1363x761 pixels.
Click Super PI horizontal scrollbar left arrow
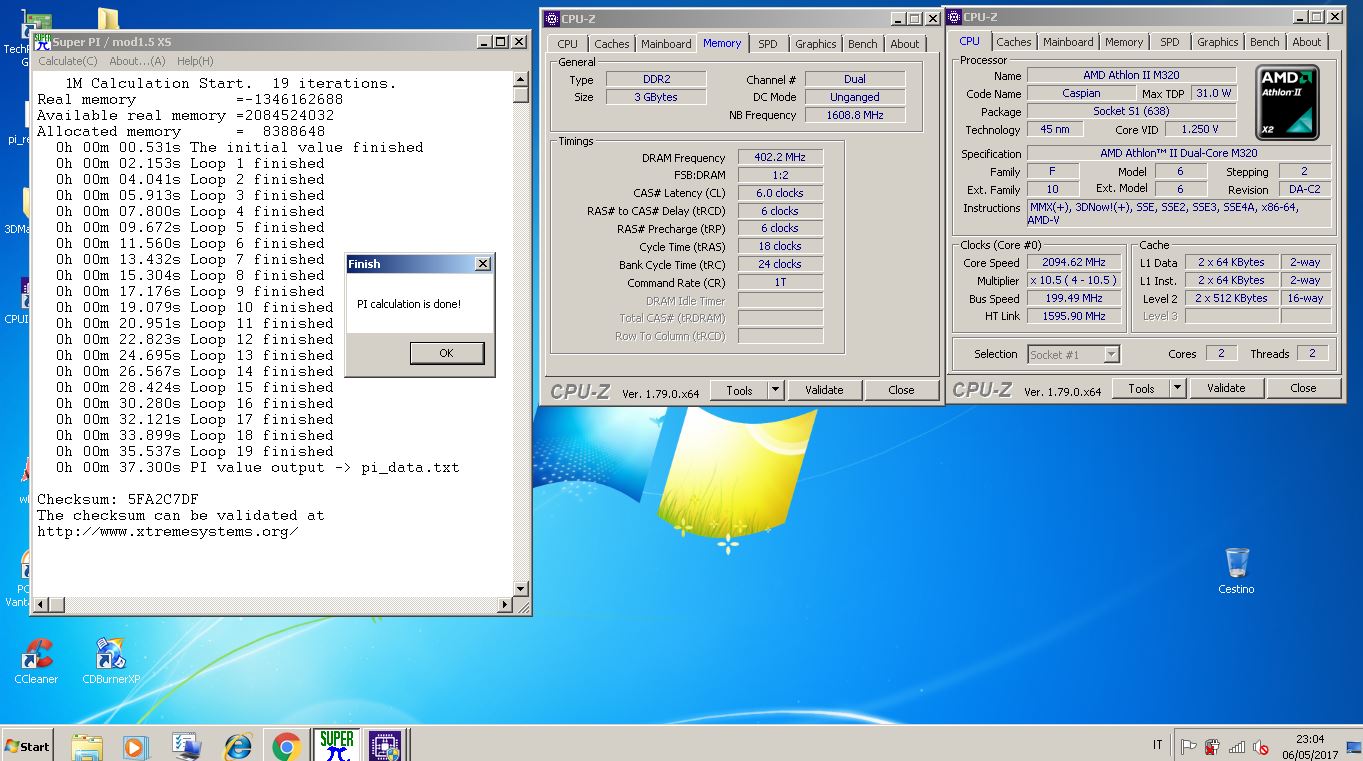click(x=41, y=605)
